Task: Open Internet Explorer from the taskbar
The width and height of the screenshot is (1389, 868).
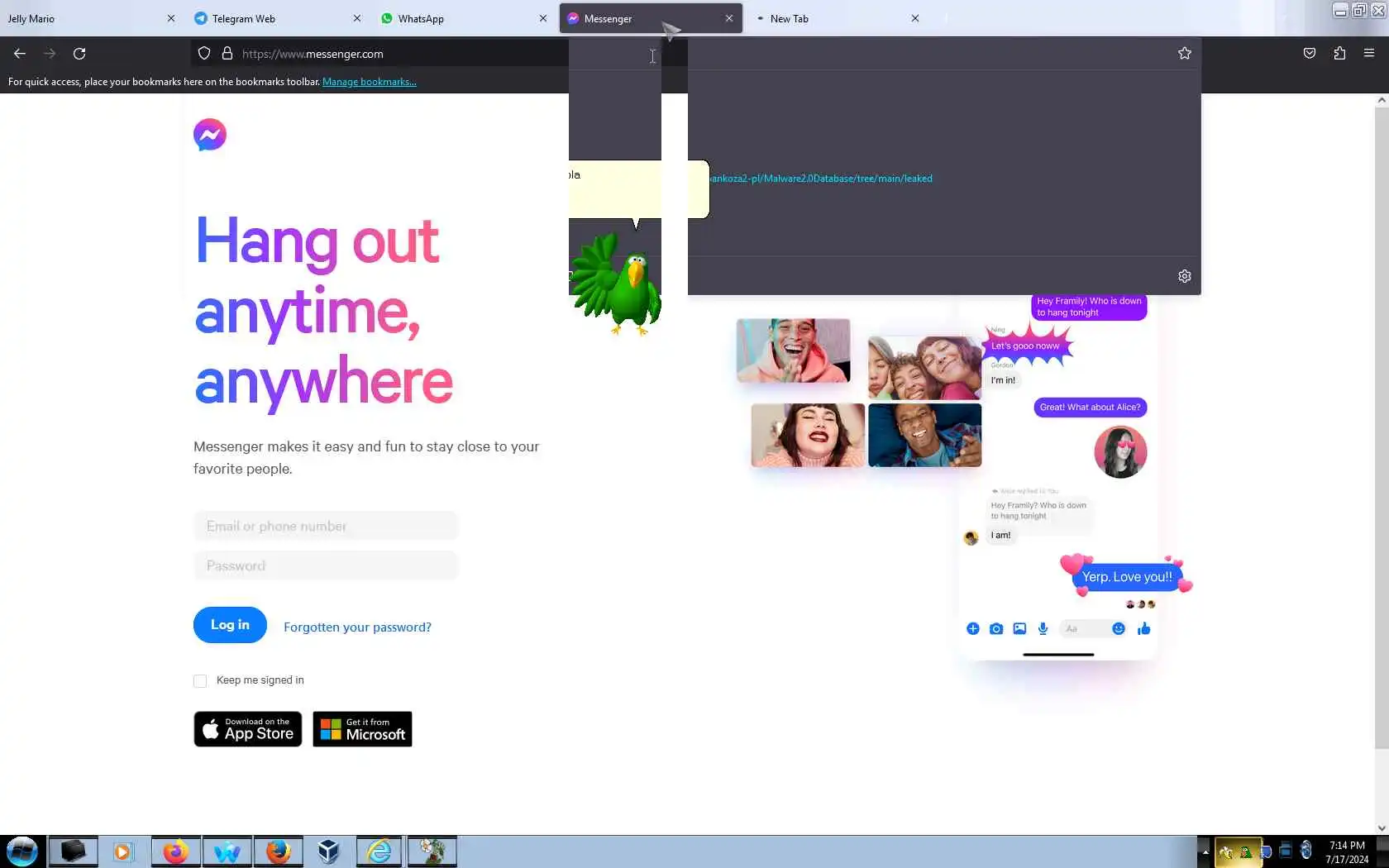Action: 379,851
